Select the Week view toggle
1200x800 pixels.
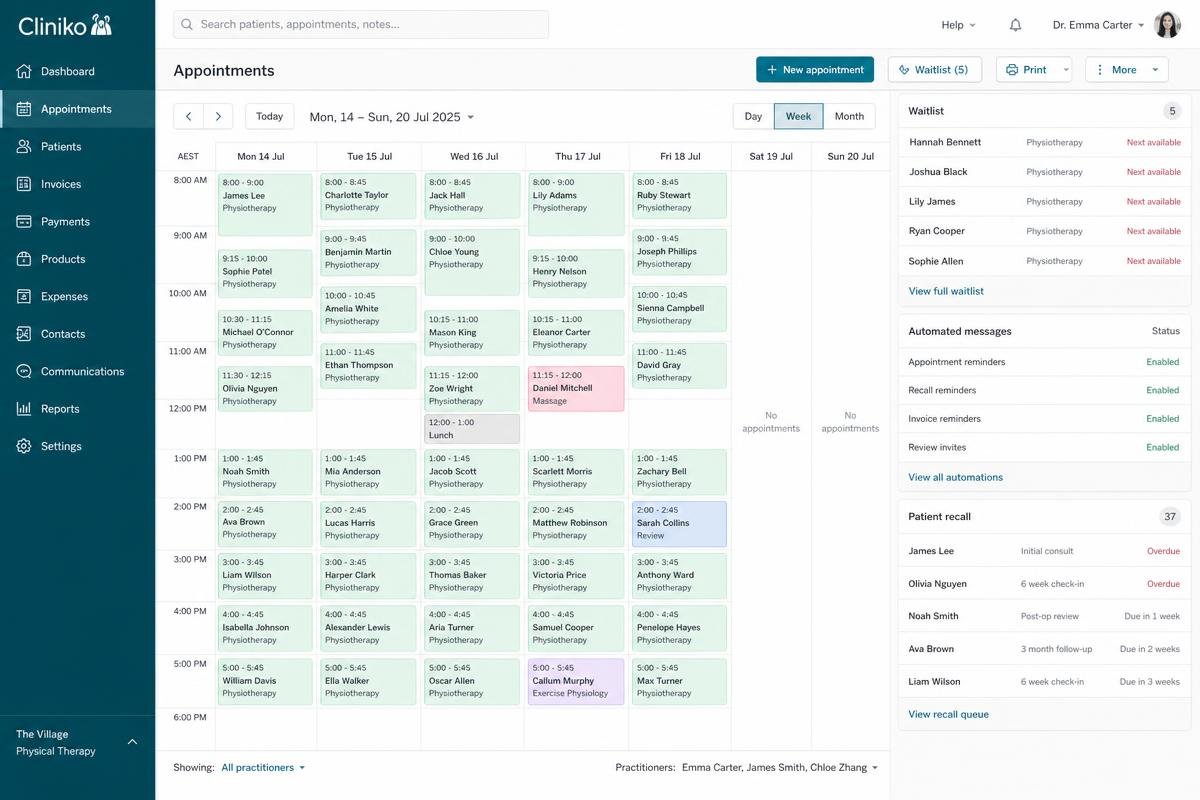pos(798,116)
